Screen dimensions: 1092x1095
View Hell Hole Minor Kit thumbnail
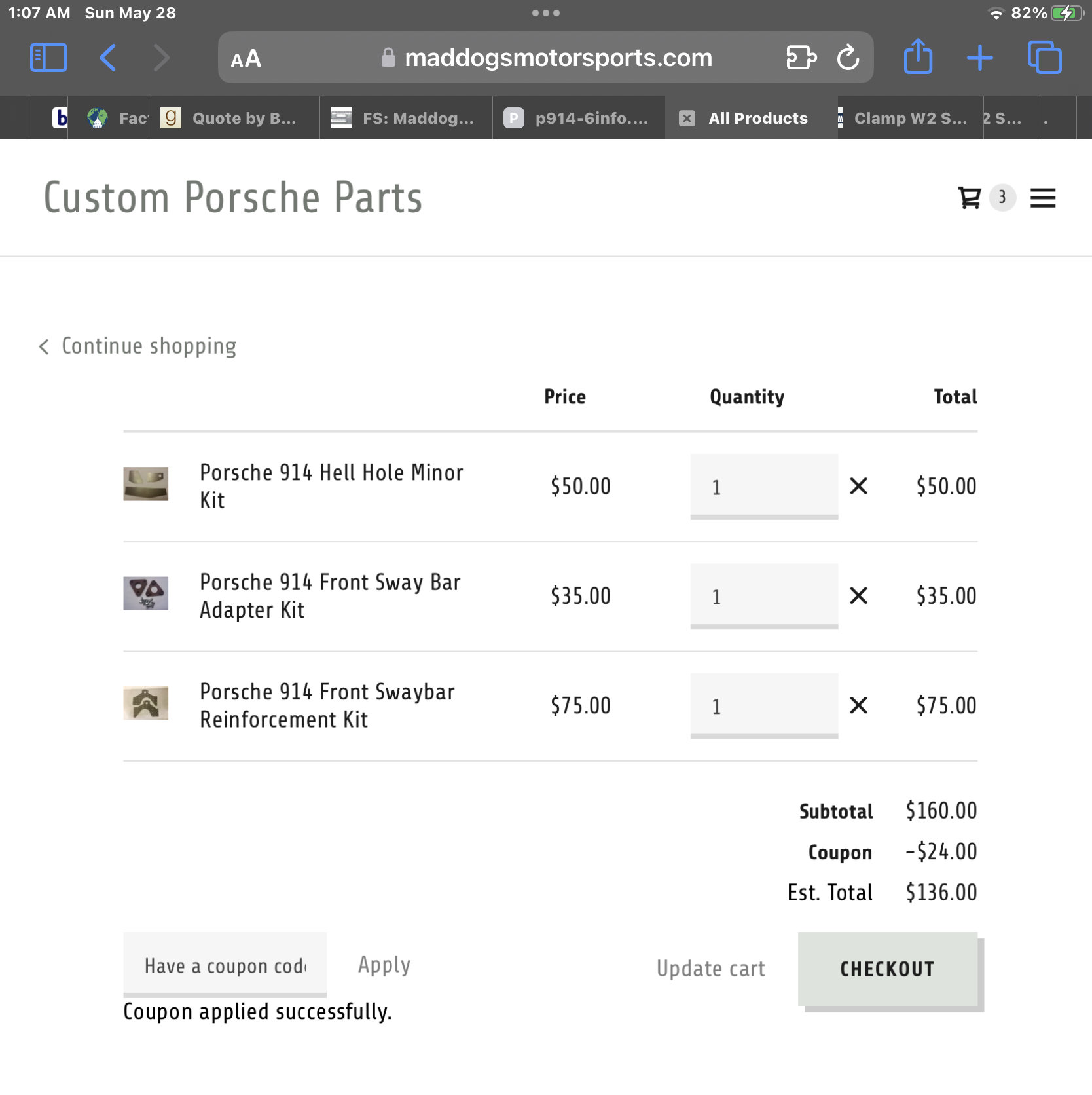145,484
